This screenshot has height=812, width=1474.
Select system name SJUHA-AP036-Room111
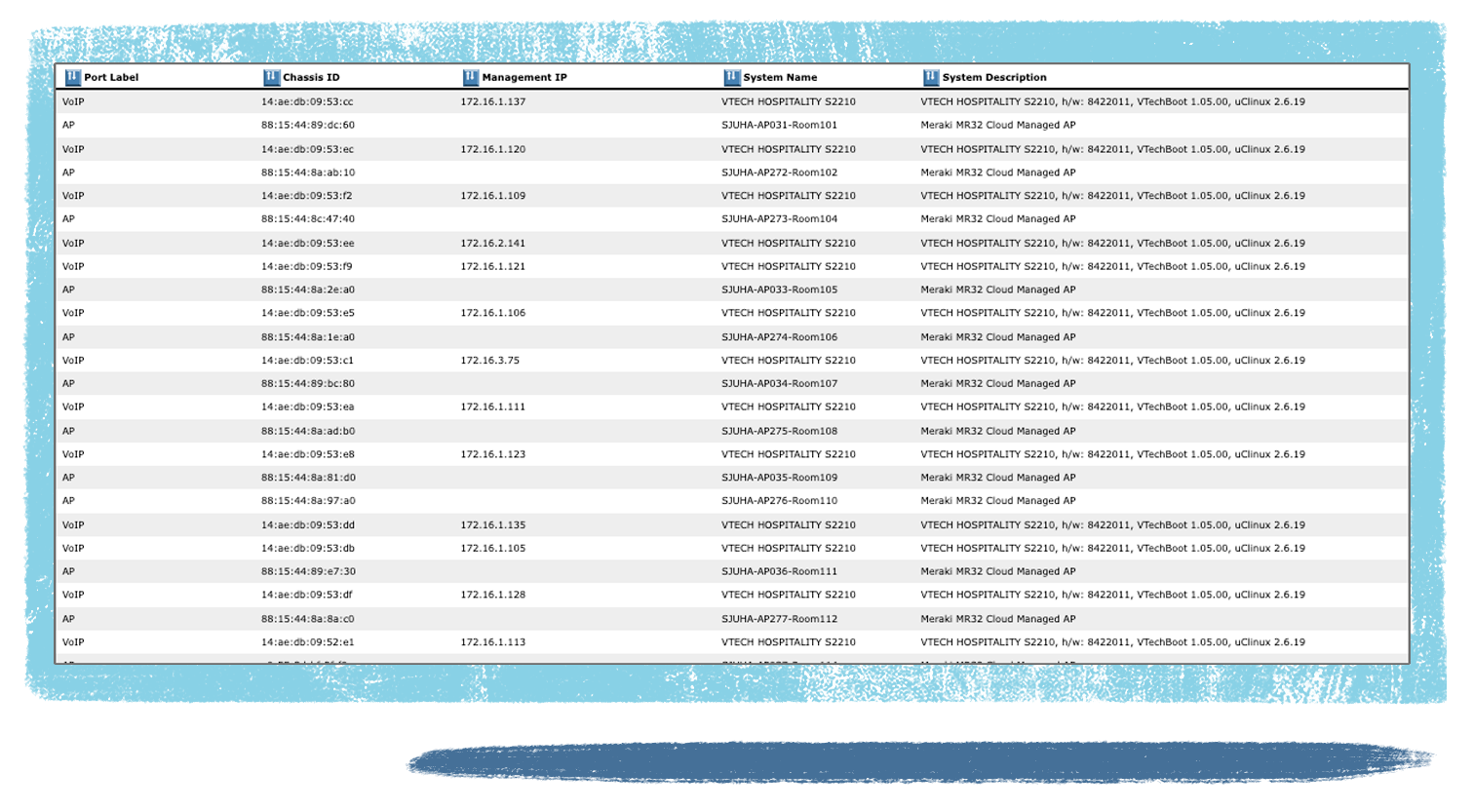779,572
